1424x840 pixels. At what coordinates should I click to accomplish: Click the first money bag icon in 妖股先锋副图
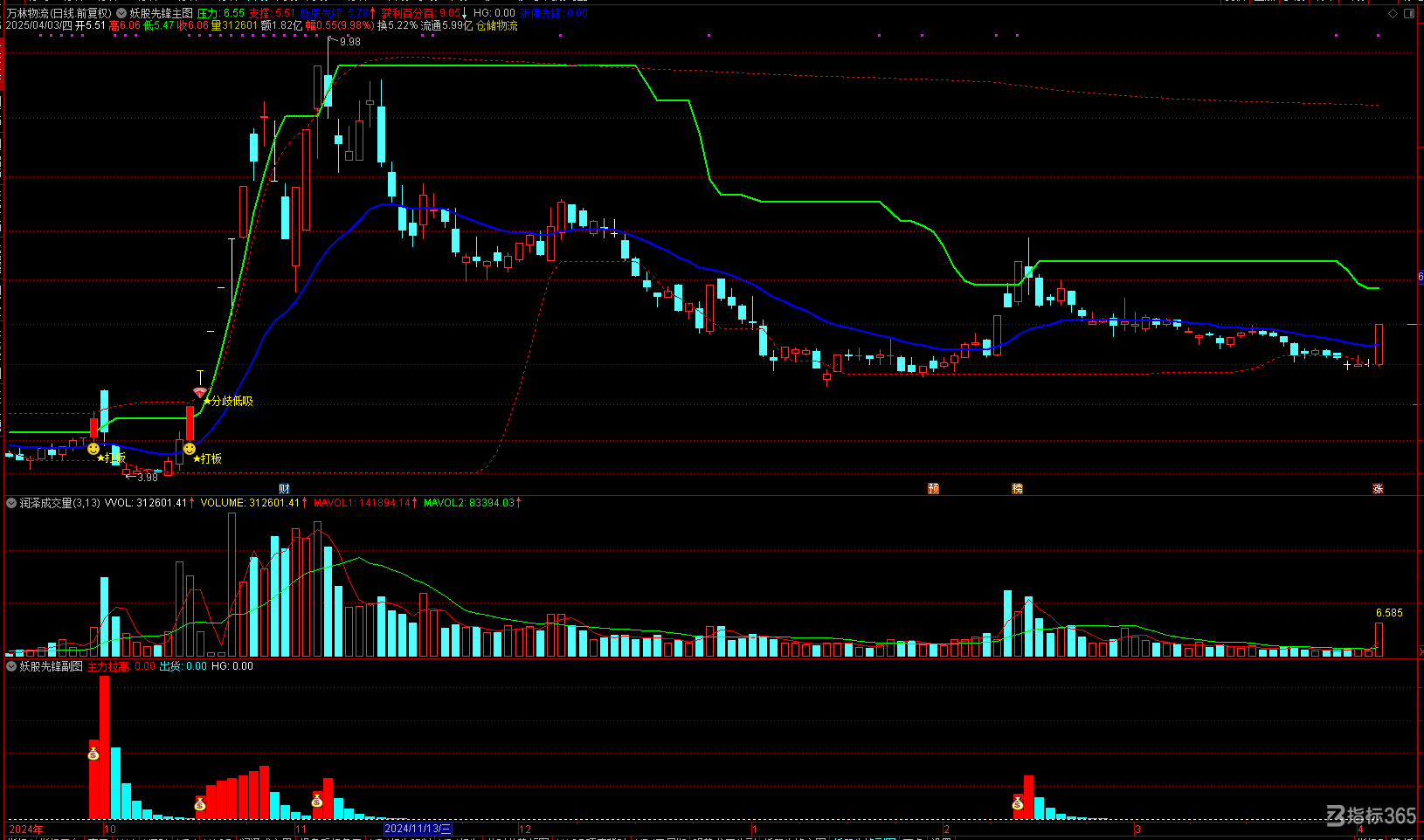[x=93, y=753]
